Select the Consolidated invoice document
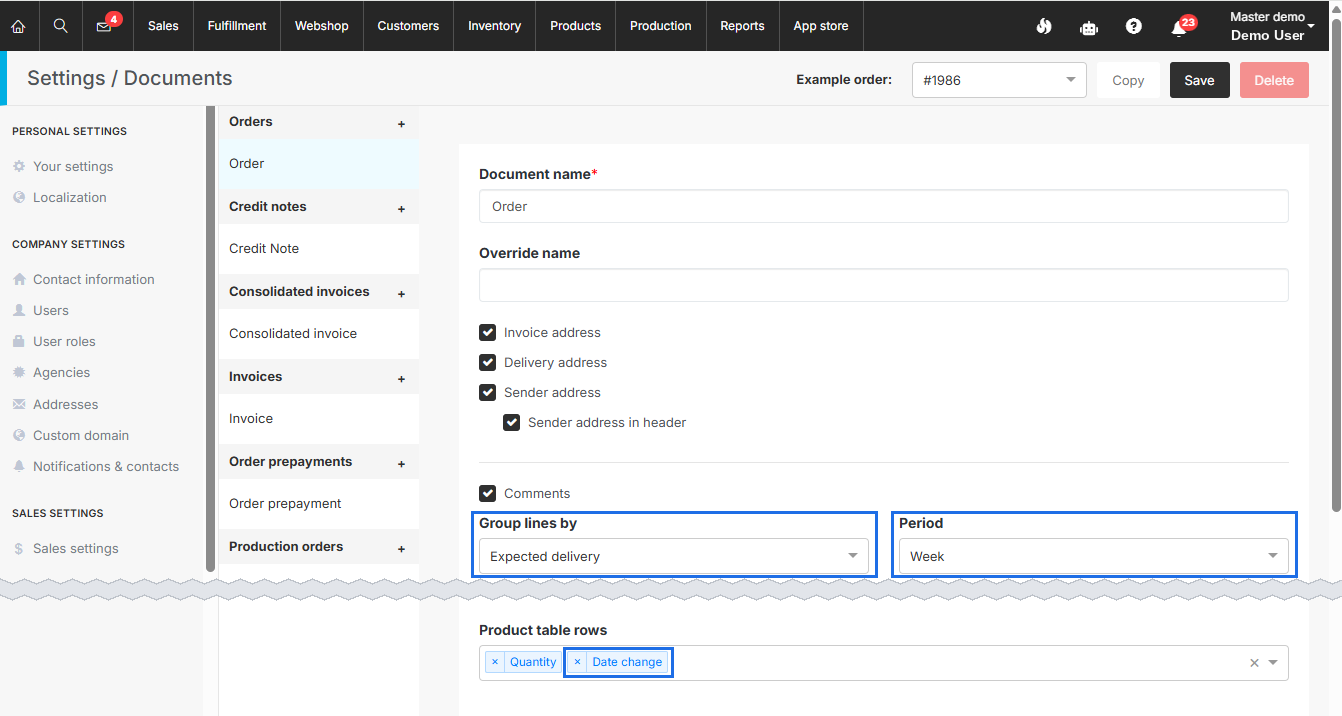The height and width of the screenshot is (716, 1342). click(x=319, y=334)
